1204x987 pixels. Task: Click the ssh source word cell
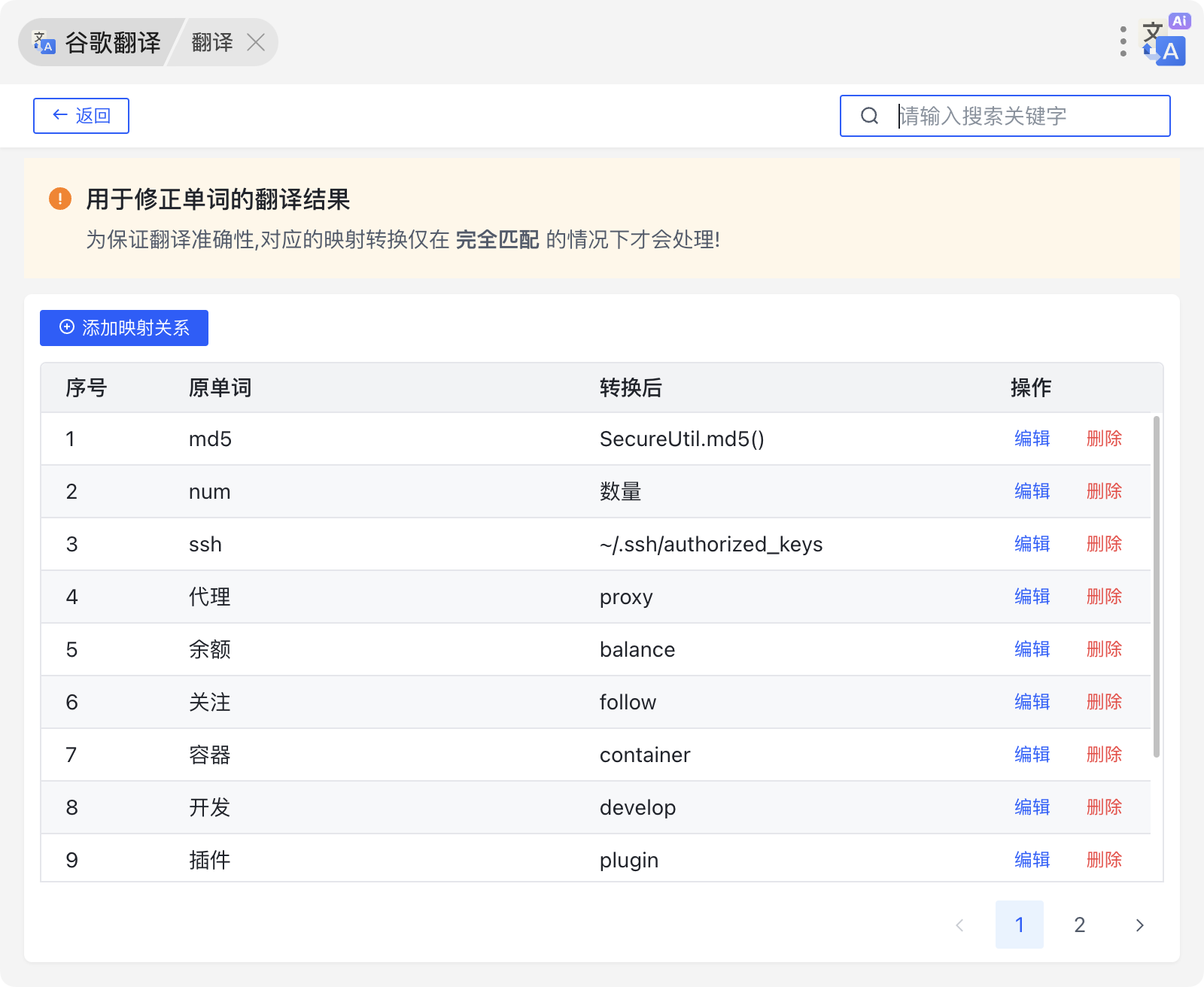(x=205, y=544)
